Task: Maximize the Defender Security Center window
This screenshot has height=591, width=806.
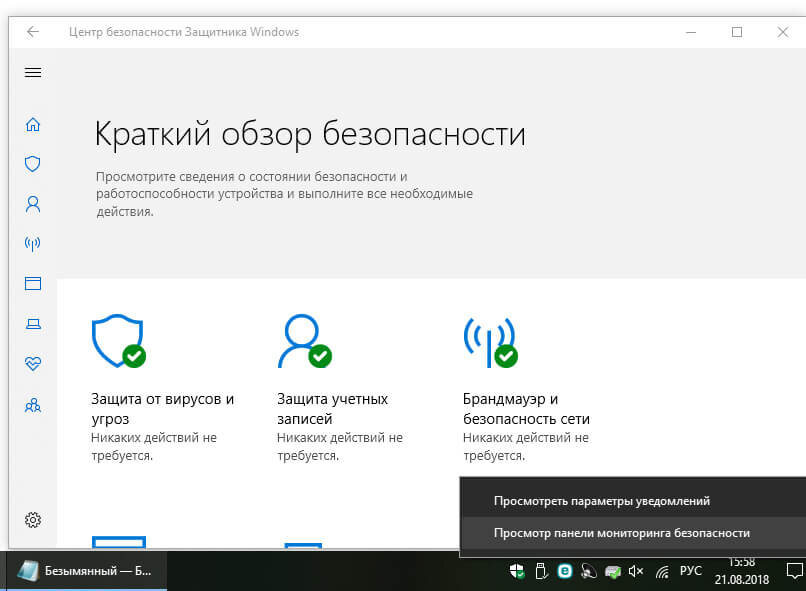Action: click(737, 32)
